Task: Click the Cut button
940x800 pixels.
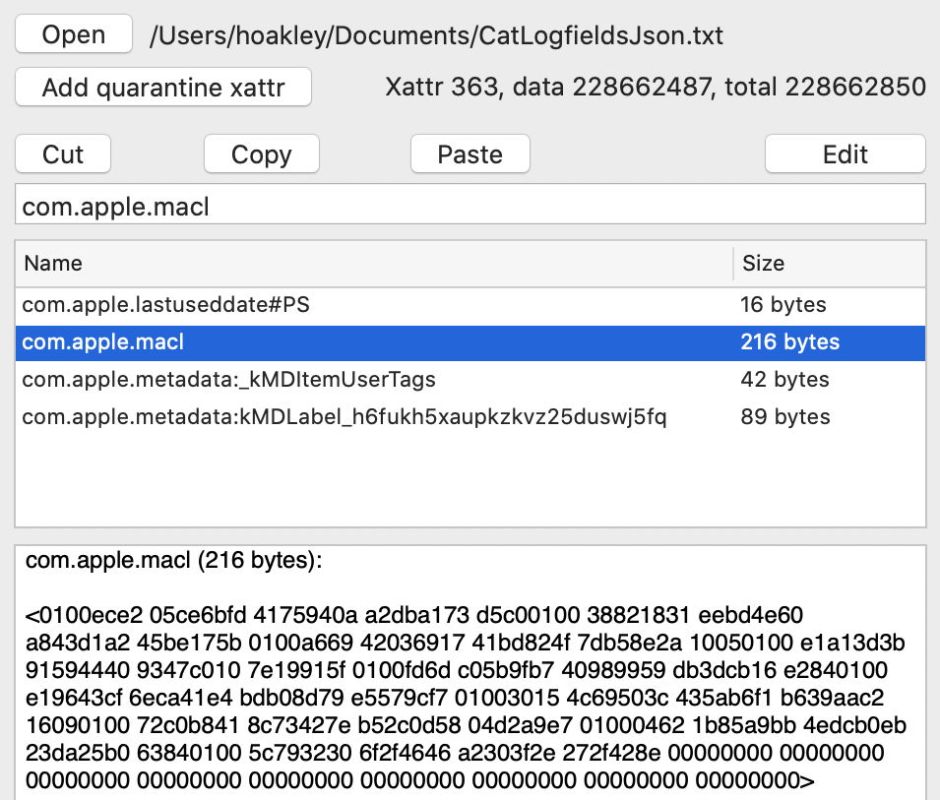Action: 63,154
